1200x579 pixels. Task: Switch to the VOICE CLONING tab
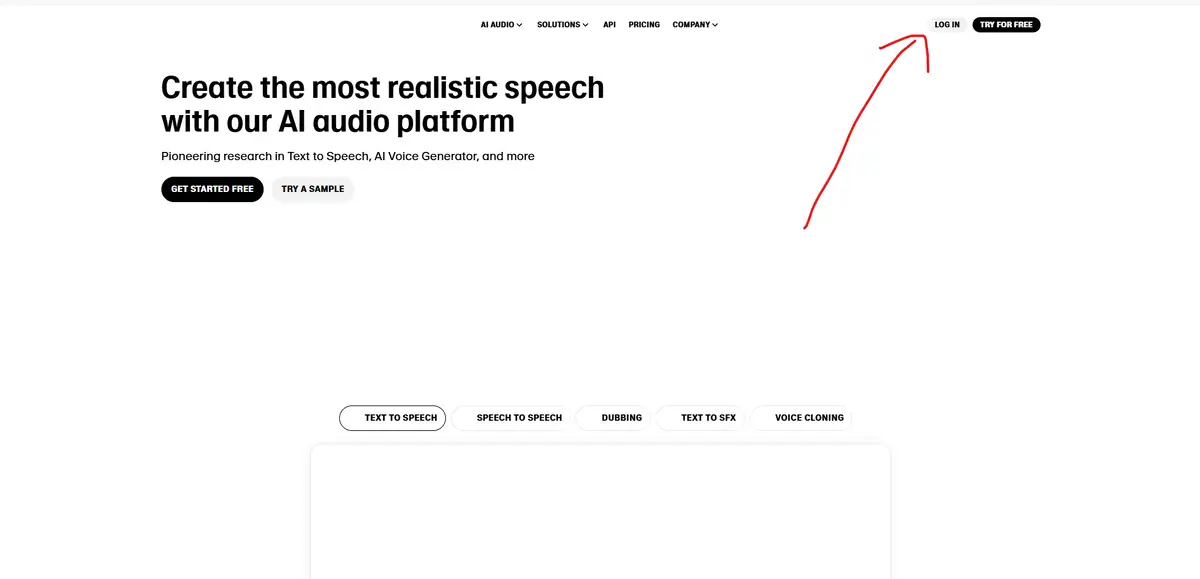[x=801, y=418]
